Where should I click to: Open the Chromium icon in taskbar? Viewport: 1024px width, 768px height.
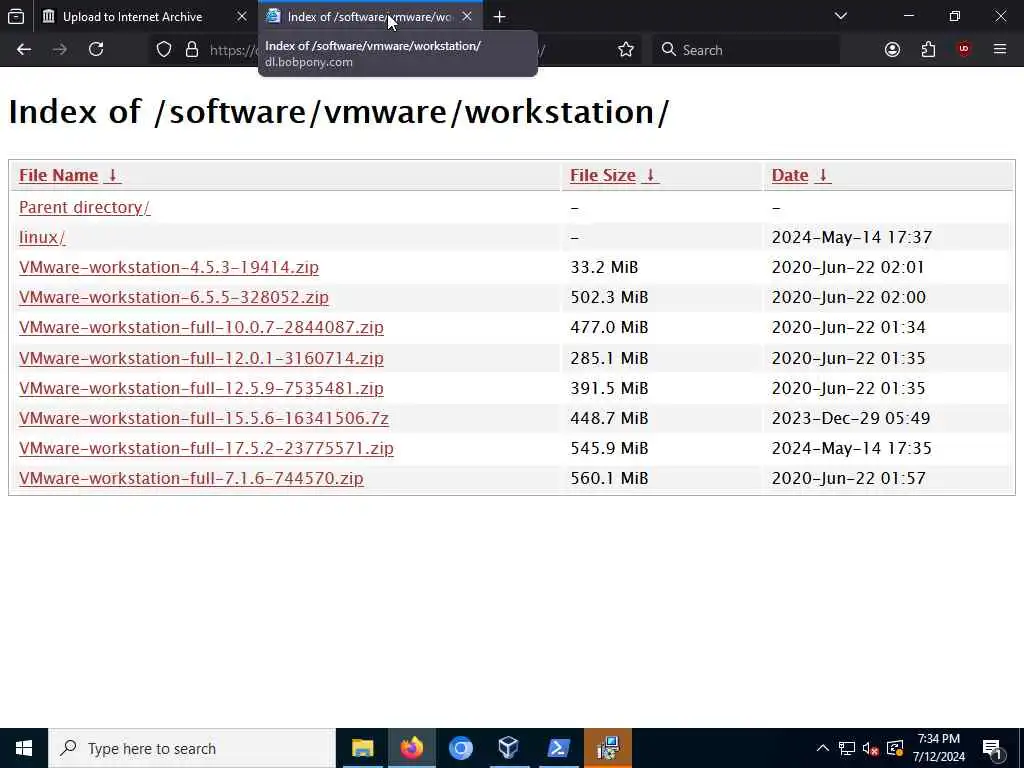460,748
